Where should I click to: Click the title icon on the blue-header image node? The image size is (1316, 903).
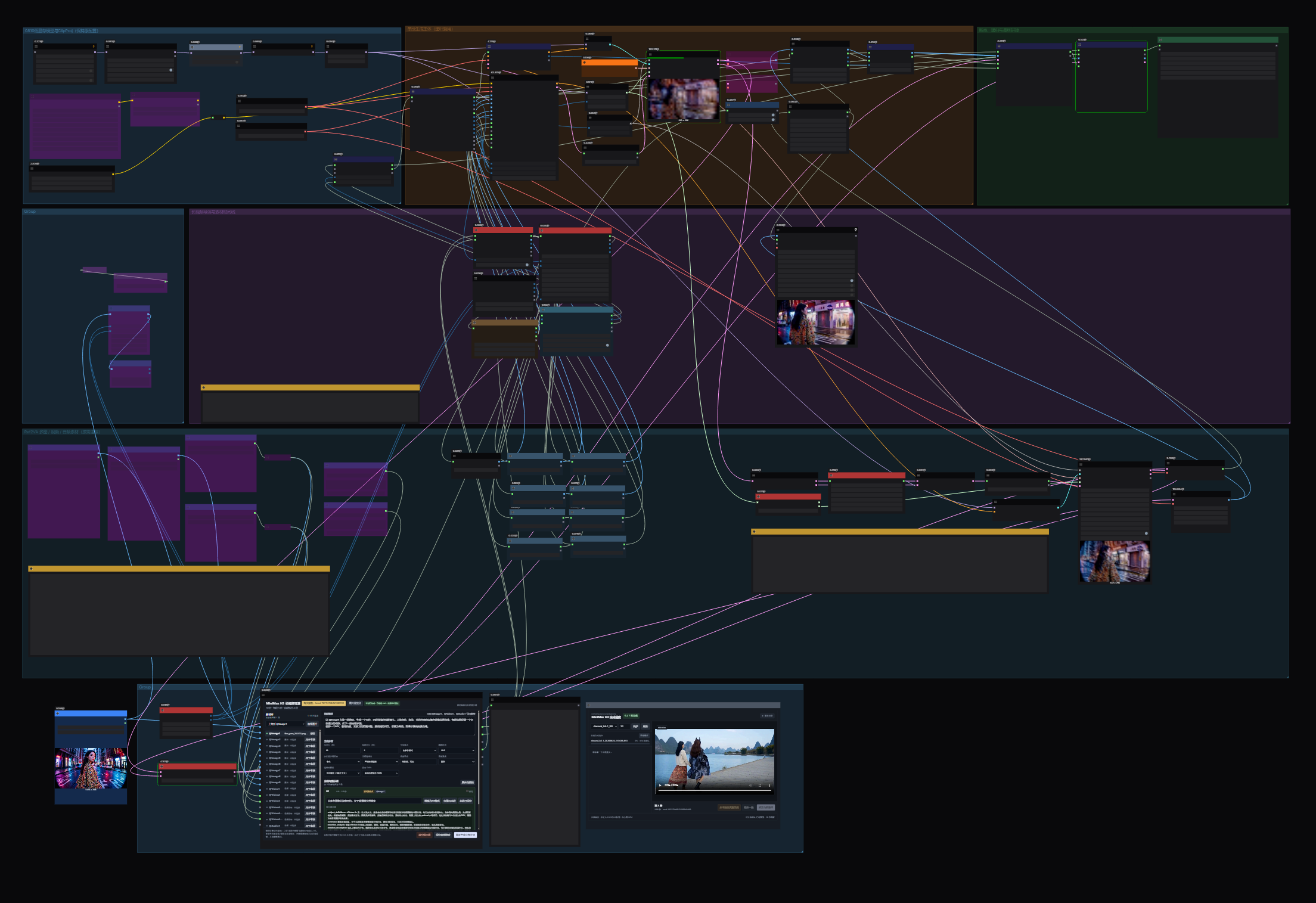tap(58, 713)
